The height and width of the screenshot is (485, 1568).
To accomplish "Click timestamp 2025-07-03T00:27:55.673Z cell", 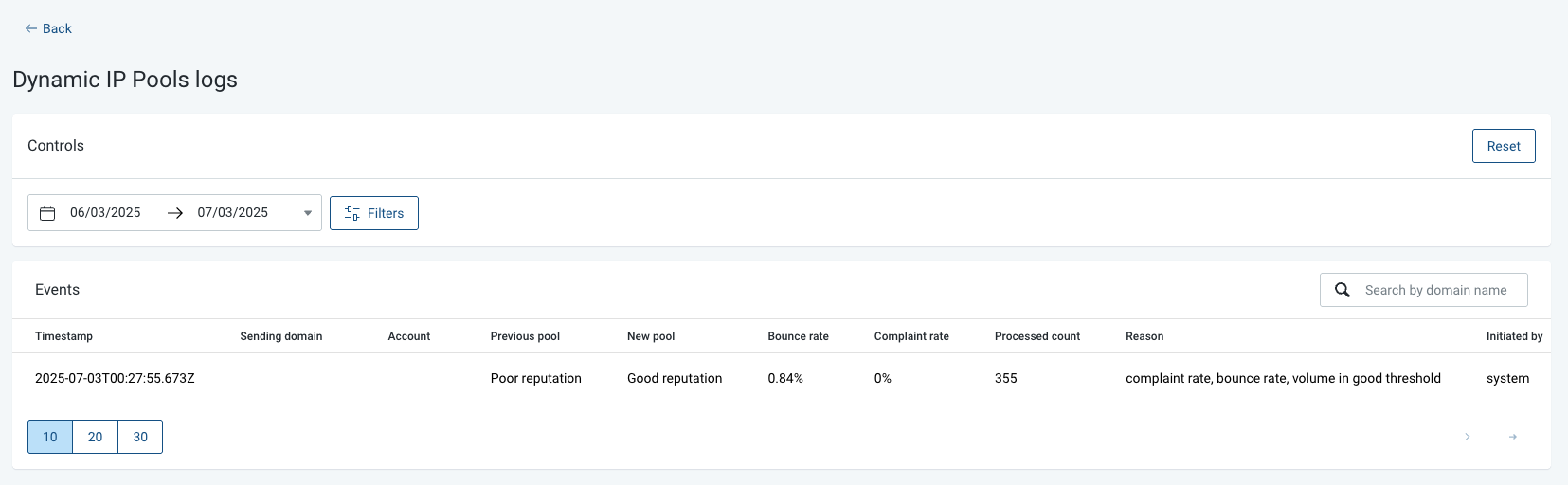I will [x=115, y=378].
